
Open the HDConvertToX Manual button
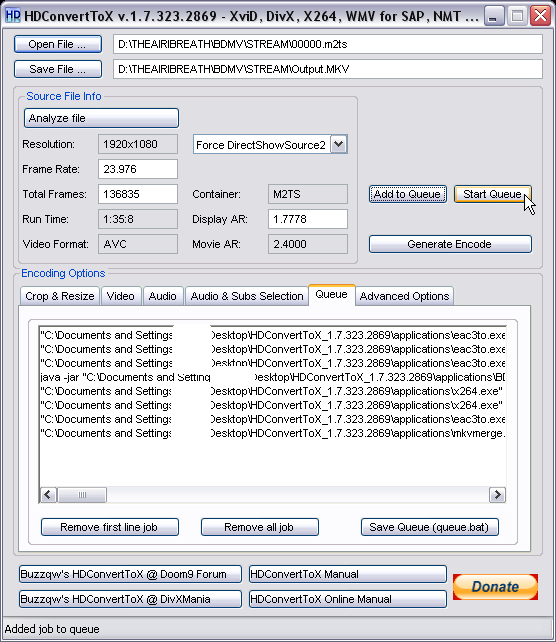(348, 574)
